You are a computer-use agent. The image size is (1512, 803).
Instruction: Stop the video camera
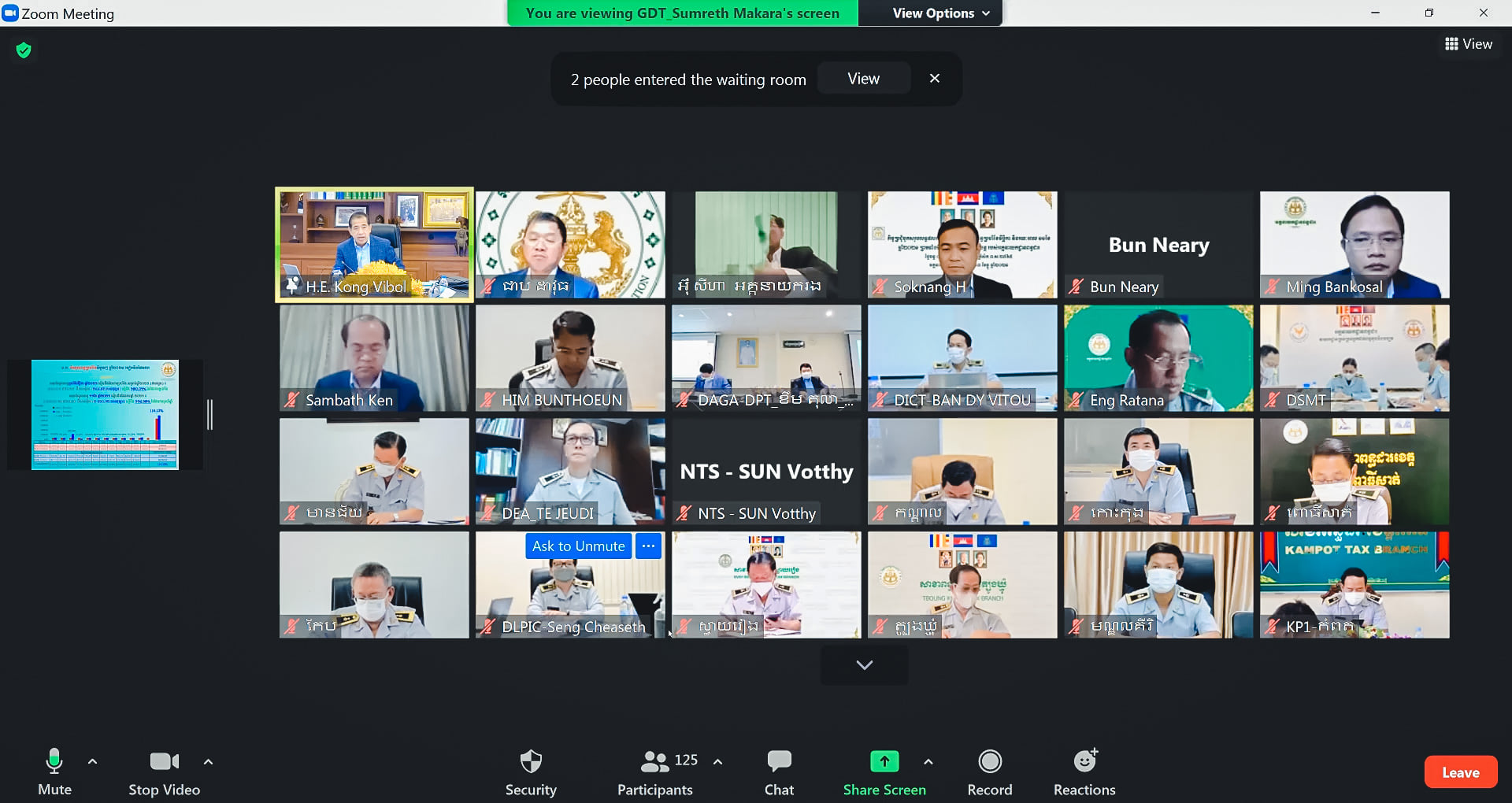coord(164,762)
